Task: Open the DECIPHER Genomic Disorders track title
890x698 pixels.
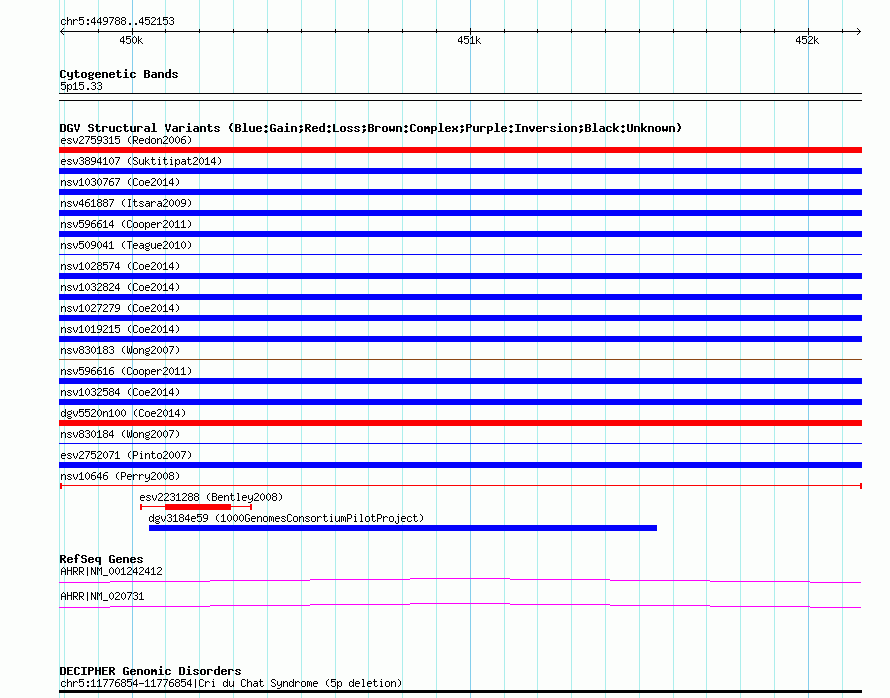Action: [x=150, y=671]
